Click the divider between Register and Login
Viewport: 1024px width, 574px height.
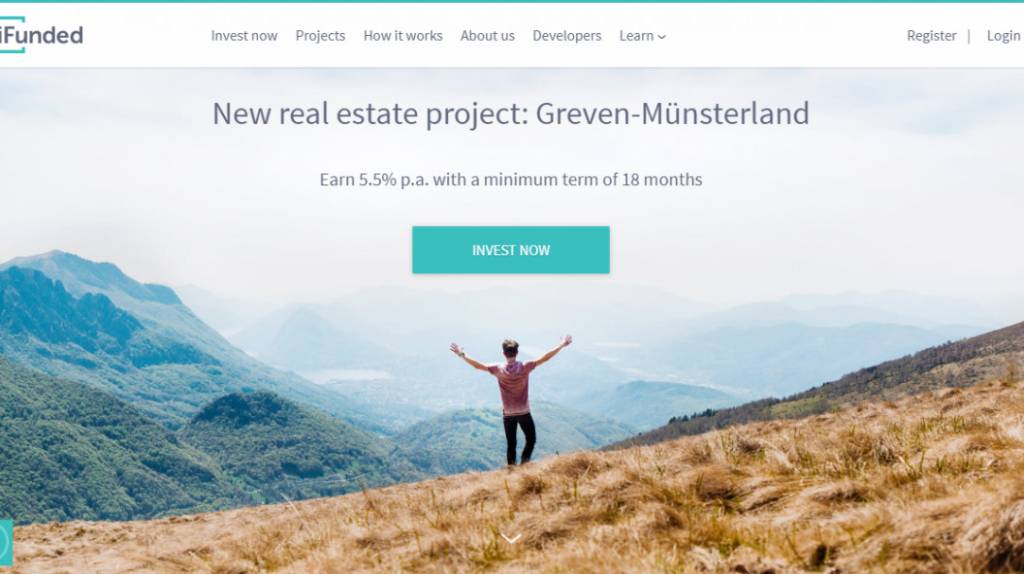coord(969,36)
